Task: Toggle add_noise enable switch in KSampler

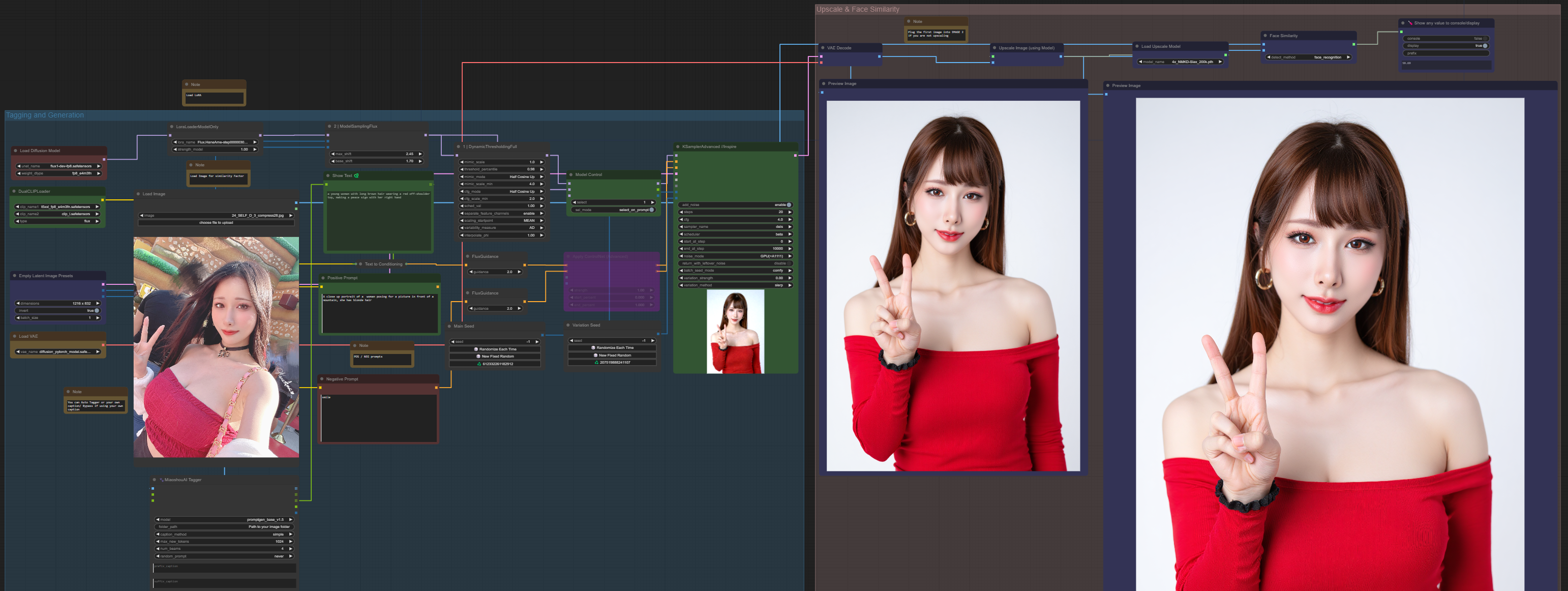Action: [789, 205]
